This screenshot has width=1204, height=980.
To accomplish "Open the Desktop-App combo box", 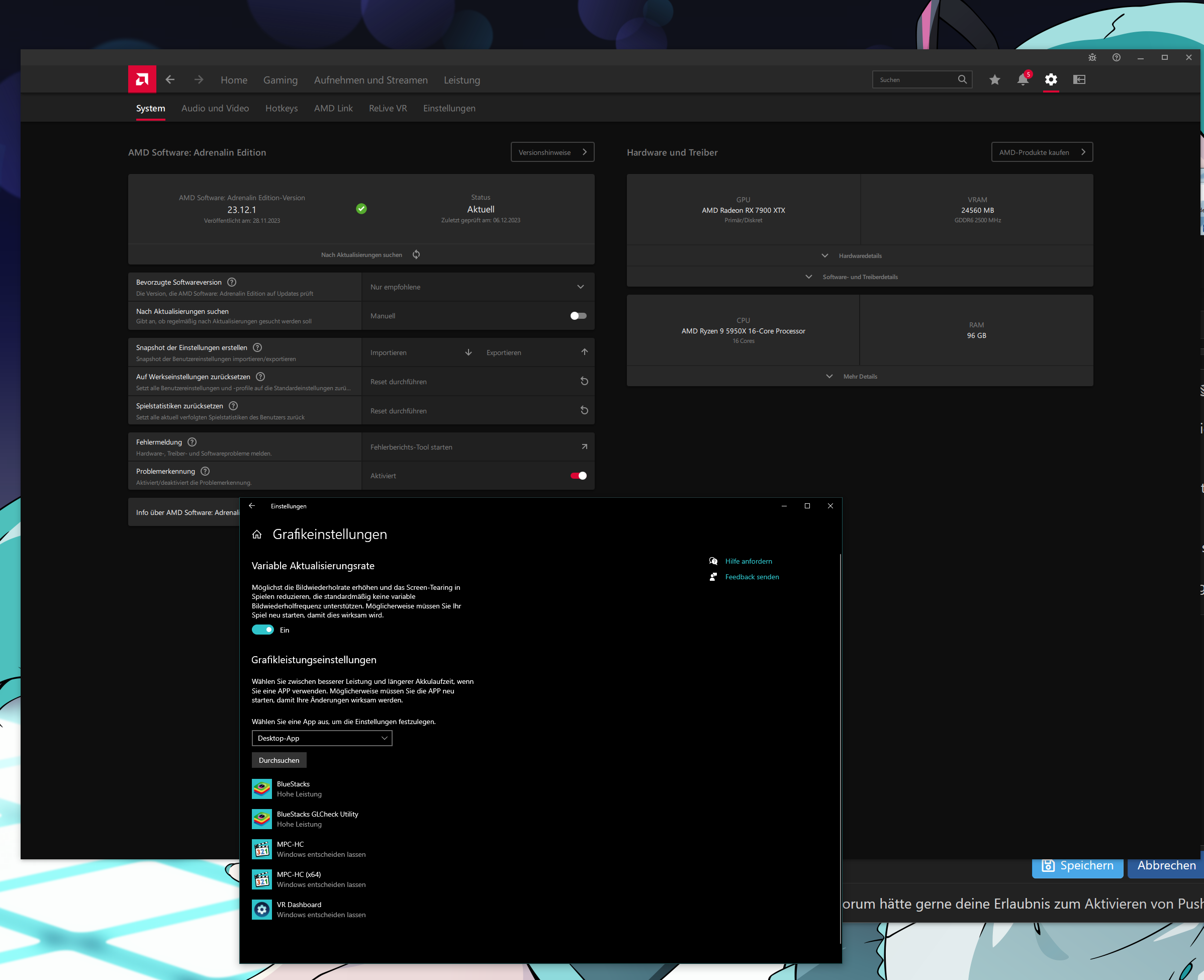I will 322,738.
